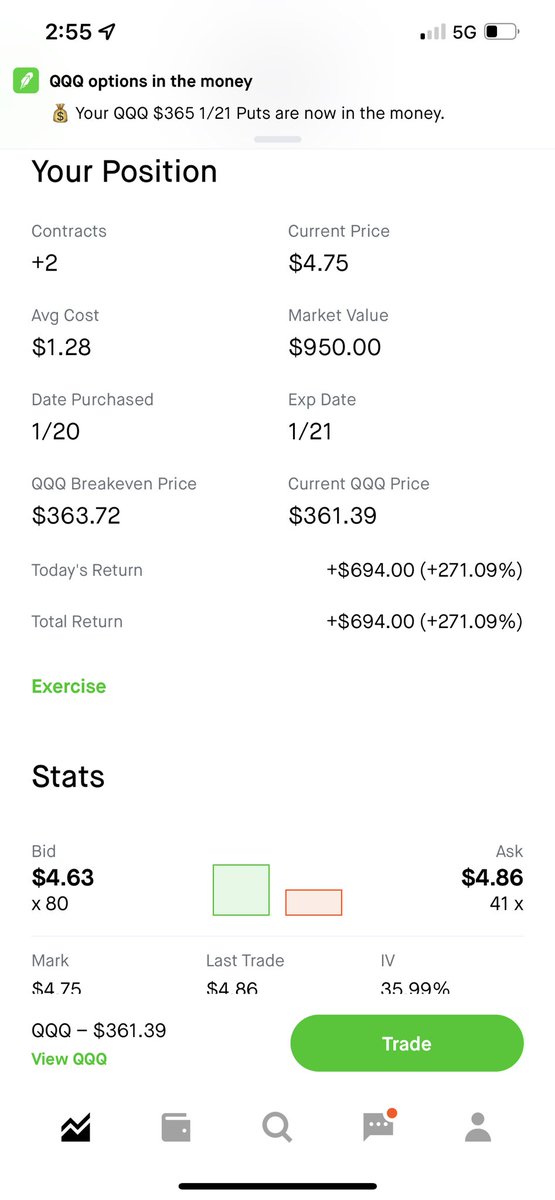The width and height of the screenshot is (555, 1200).
Task: Tap the Total Return row
Action: coord(277,621)
